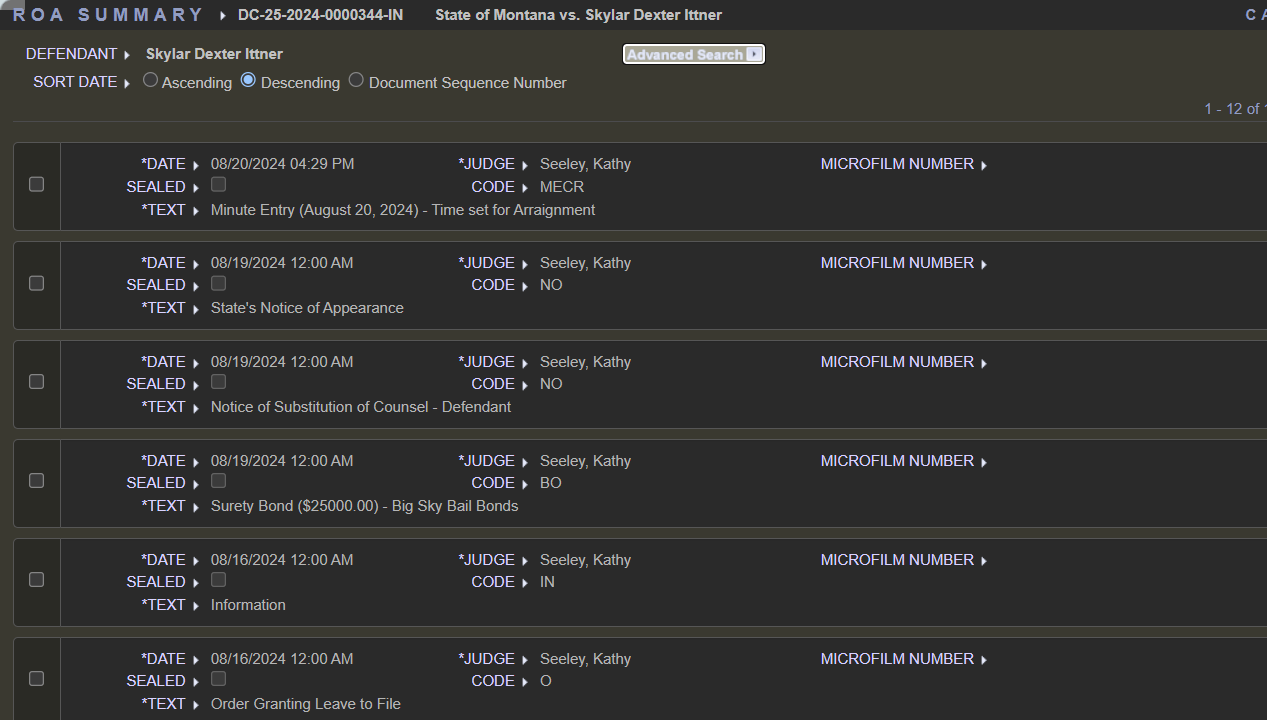This screenshot has height=720, width=1267.
Task: Click CODE arrow beside O in last row
Action: (x=525, y=682)
